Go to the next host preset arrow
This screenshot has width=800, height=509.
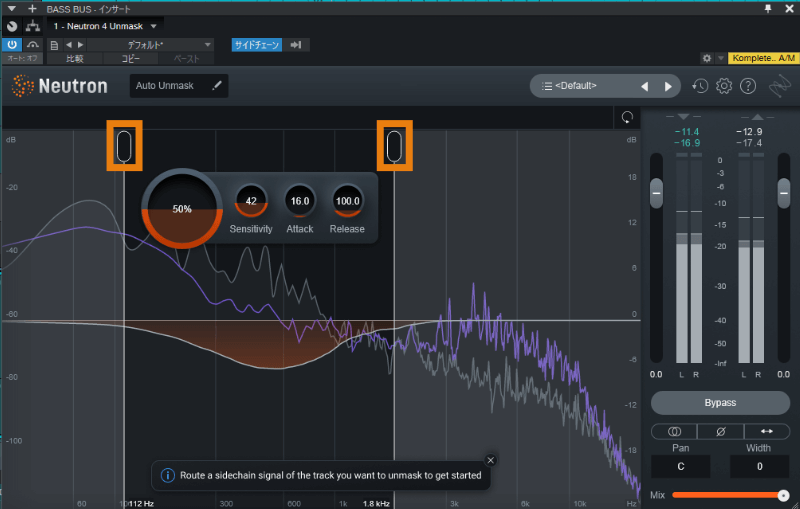click(80, 45)
